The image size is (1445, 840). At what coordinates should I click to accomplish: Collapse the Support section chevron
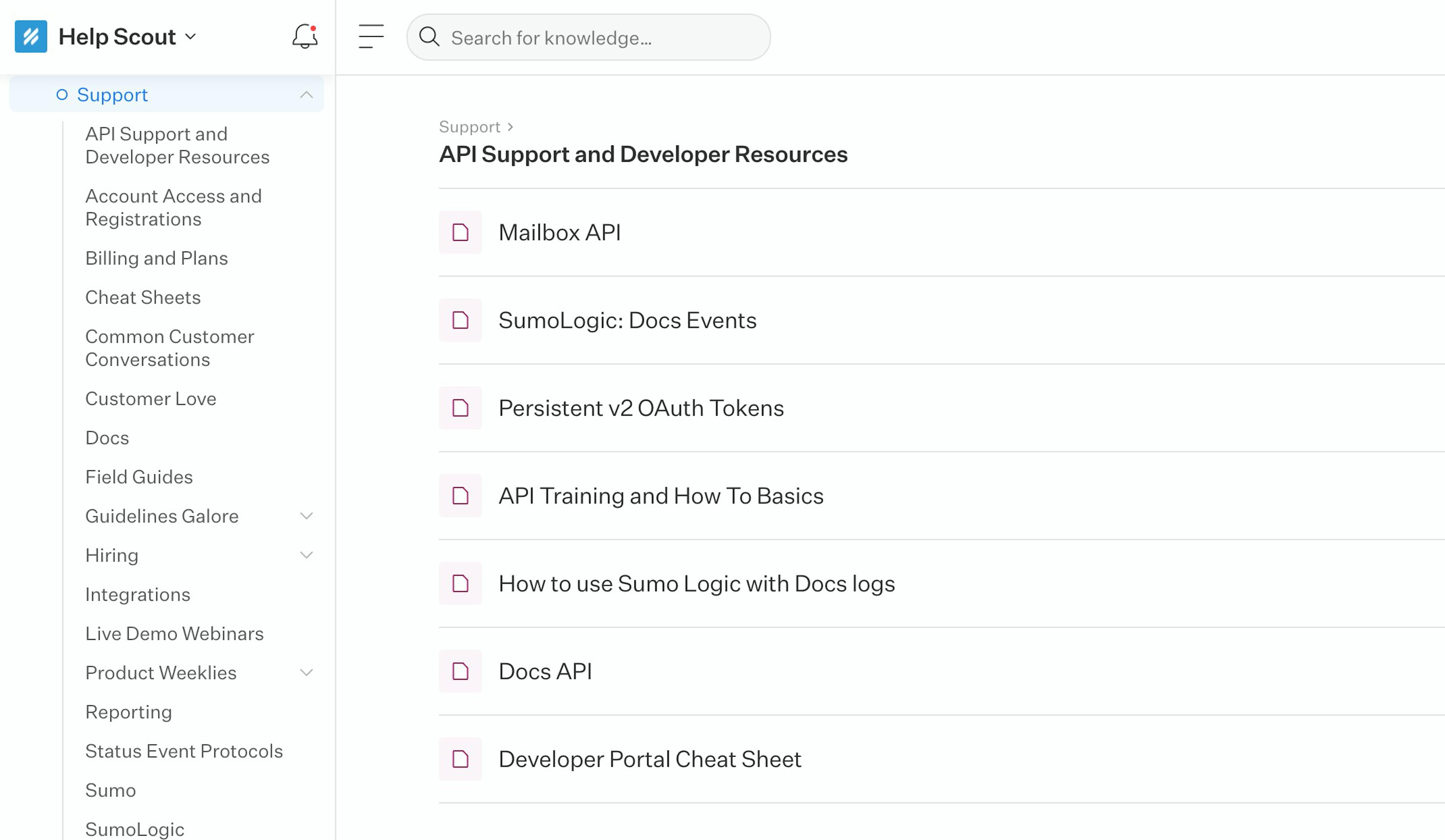(x=307, y=95)
